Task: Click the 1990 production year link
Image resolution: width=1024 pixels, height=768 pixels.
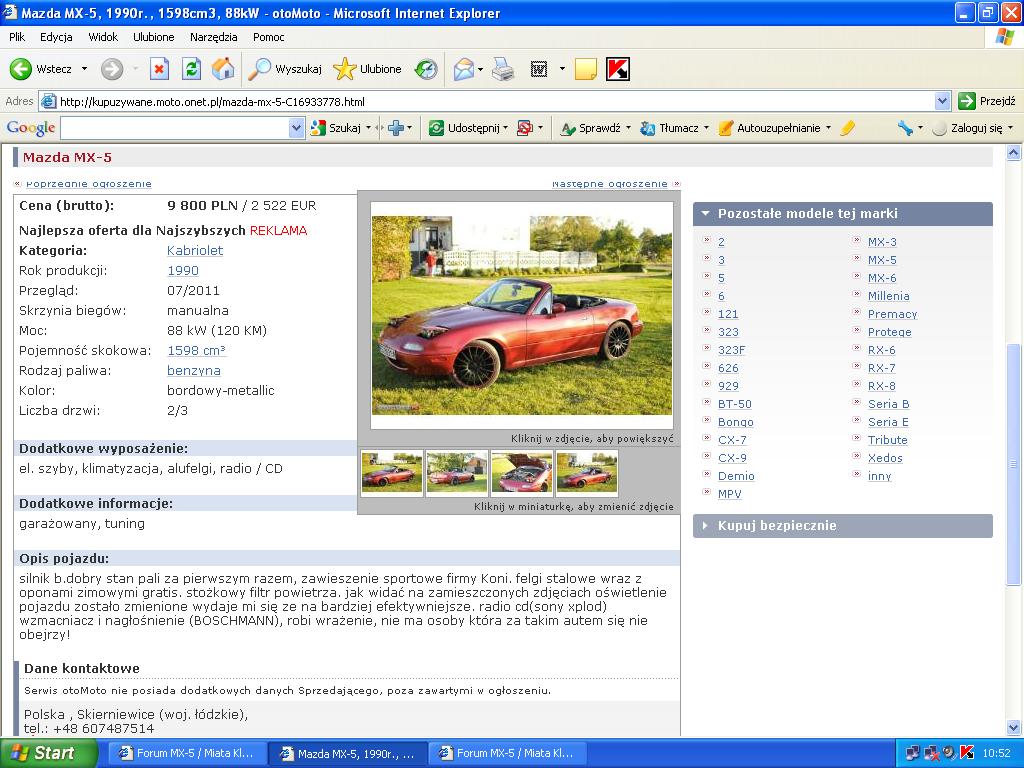Action: tap(183, 270)
